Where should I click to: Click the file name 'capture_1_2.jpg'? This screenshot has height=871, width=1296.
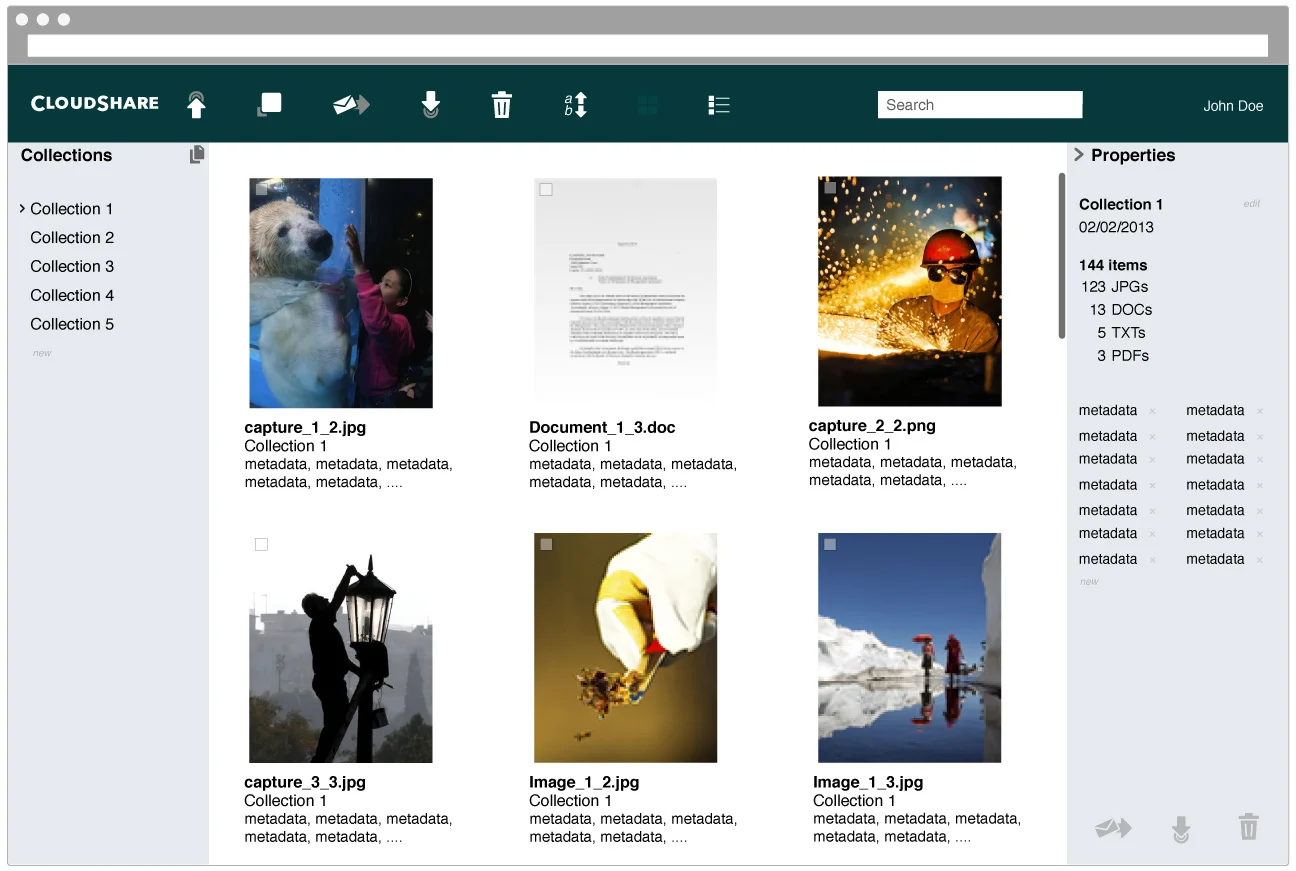click(x=305, y=427)
